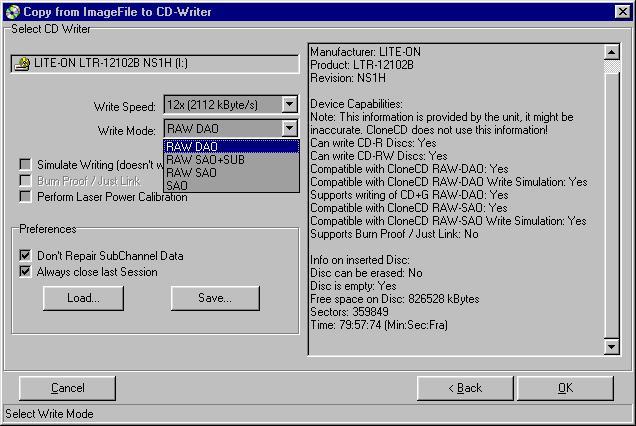Select the LITE-ON LTR-12102B drive icon
Image resolution: width=636 pixels, height=426 pixels.
[x=22, y=64]
